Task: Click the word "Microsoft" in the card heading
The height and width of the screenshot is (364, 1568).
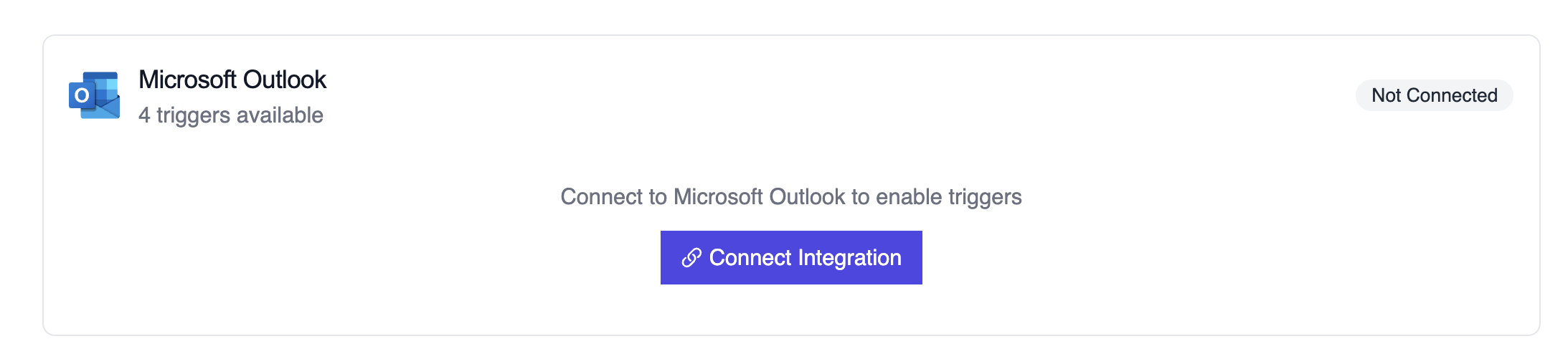Action: [x=187, y=80]
